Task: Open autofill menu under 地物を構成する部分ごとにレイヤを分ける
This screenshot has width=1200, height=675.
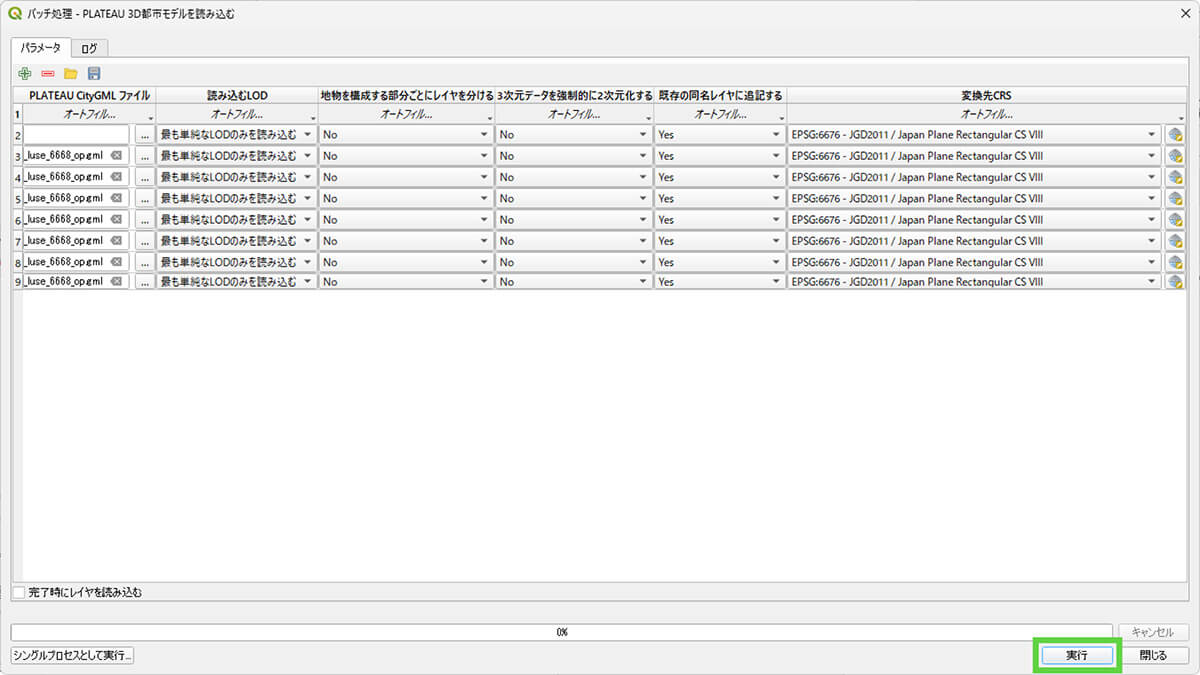Action: (x=407, y=114)
